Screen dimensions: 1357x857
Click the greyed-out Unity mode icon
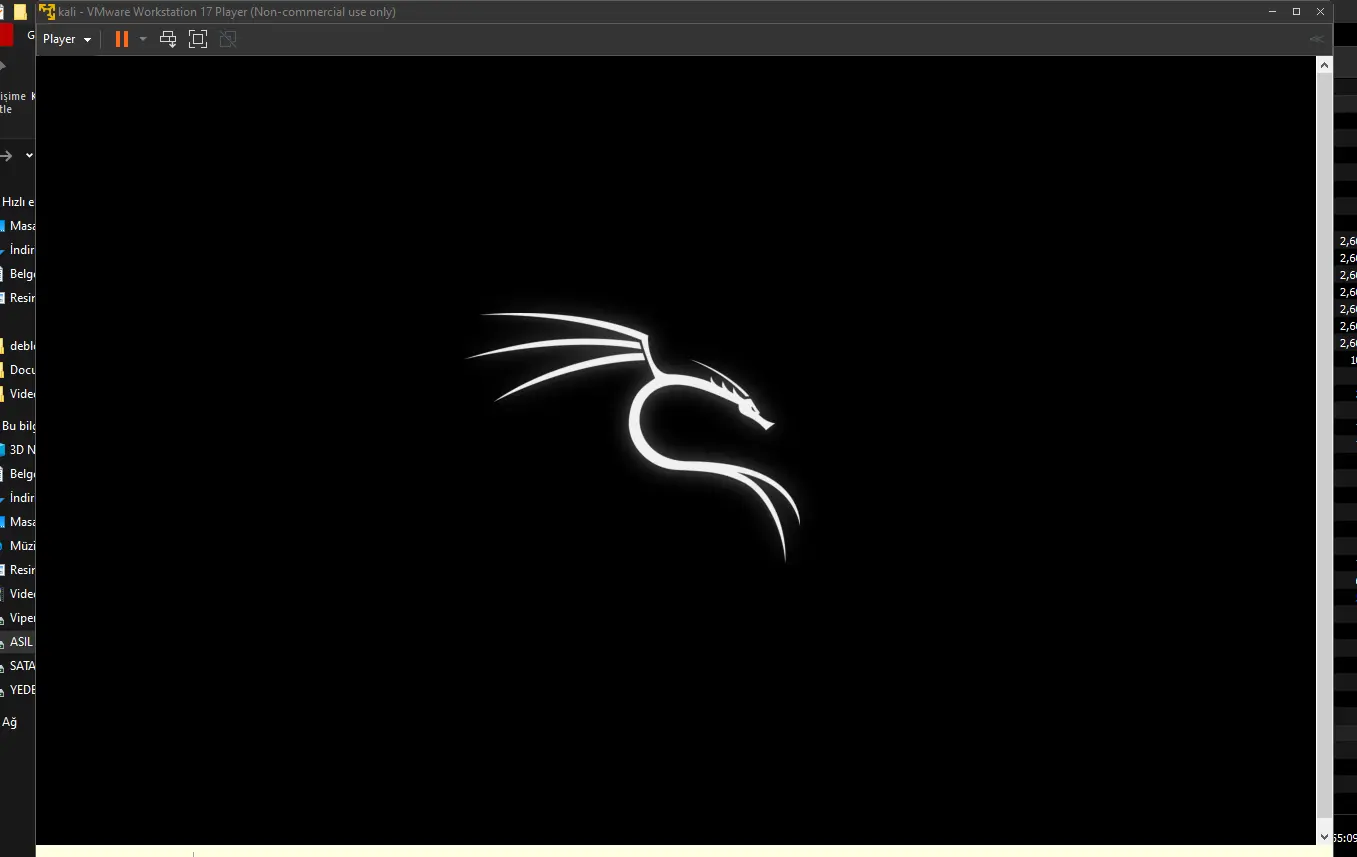click(x=228, y=39)
